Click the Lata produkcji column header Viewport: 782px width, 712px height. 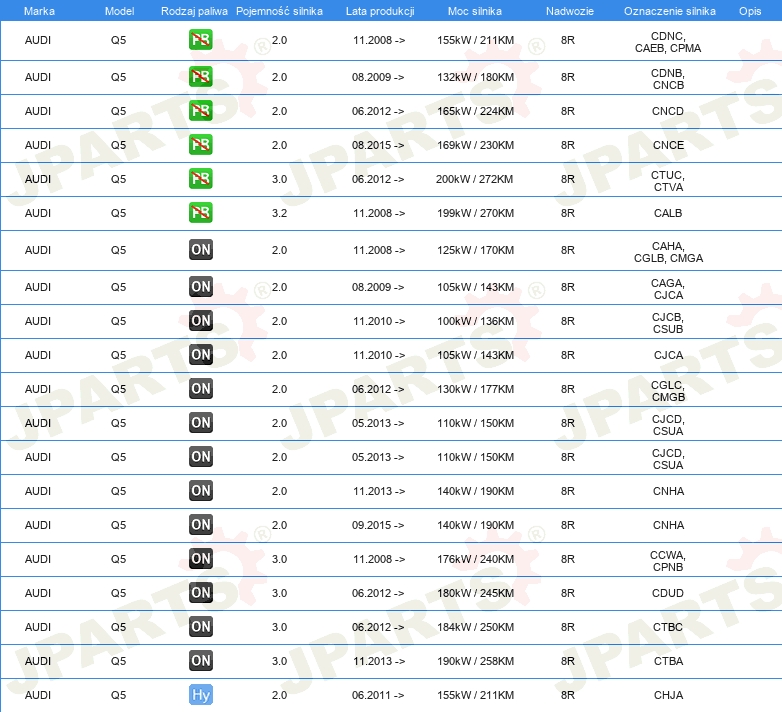(379, 10)
